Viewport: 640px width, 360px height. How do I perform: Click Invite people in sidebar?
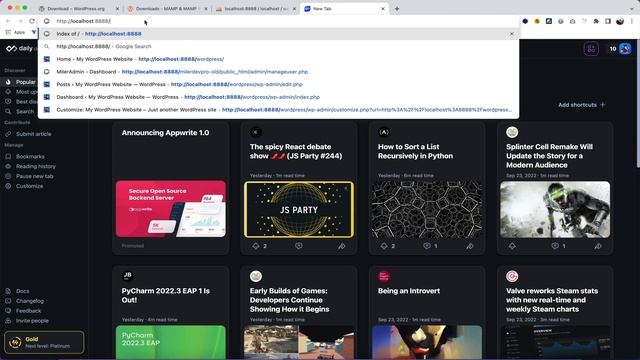(27, 320)
